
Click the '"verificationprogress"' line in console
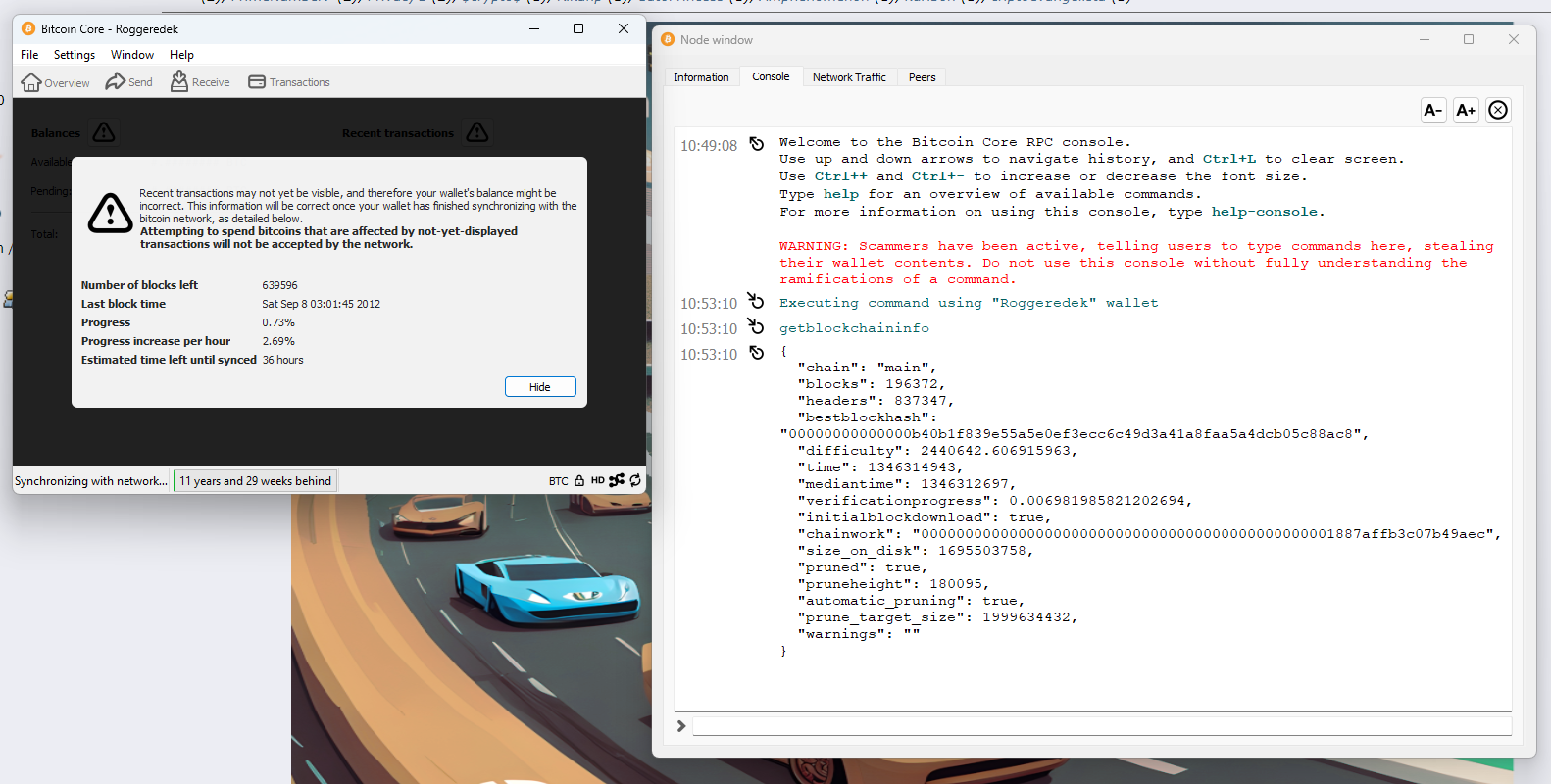click(x=995, y=501)
